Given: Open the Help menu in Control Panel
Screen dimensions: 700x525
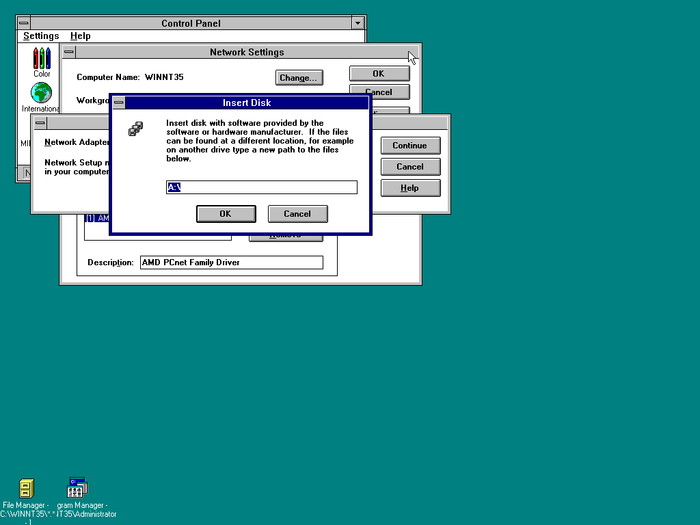Looking at the screenshot, I should click(x=80, y=36).
